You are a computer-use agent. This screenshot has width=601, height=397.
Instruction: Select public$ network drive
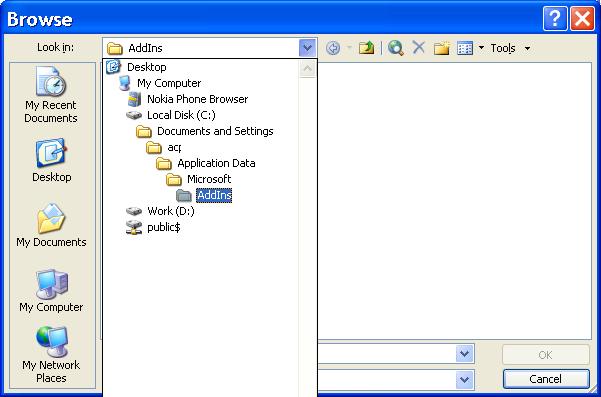153,227
